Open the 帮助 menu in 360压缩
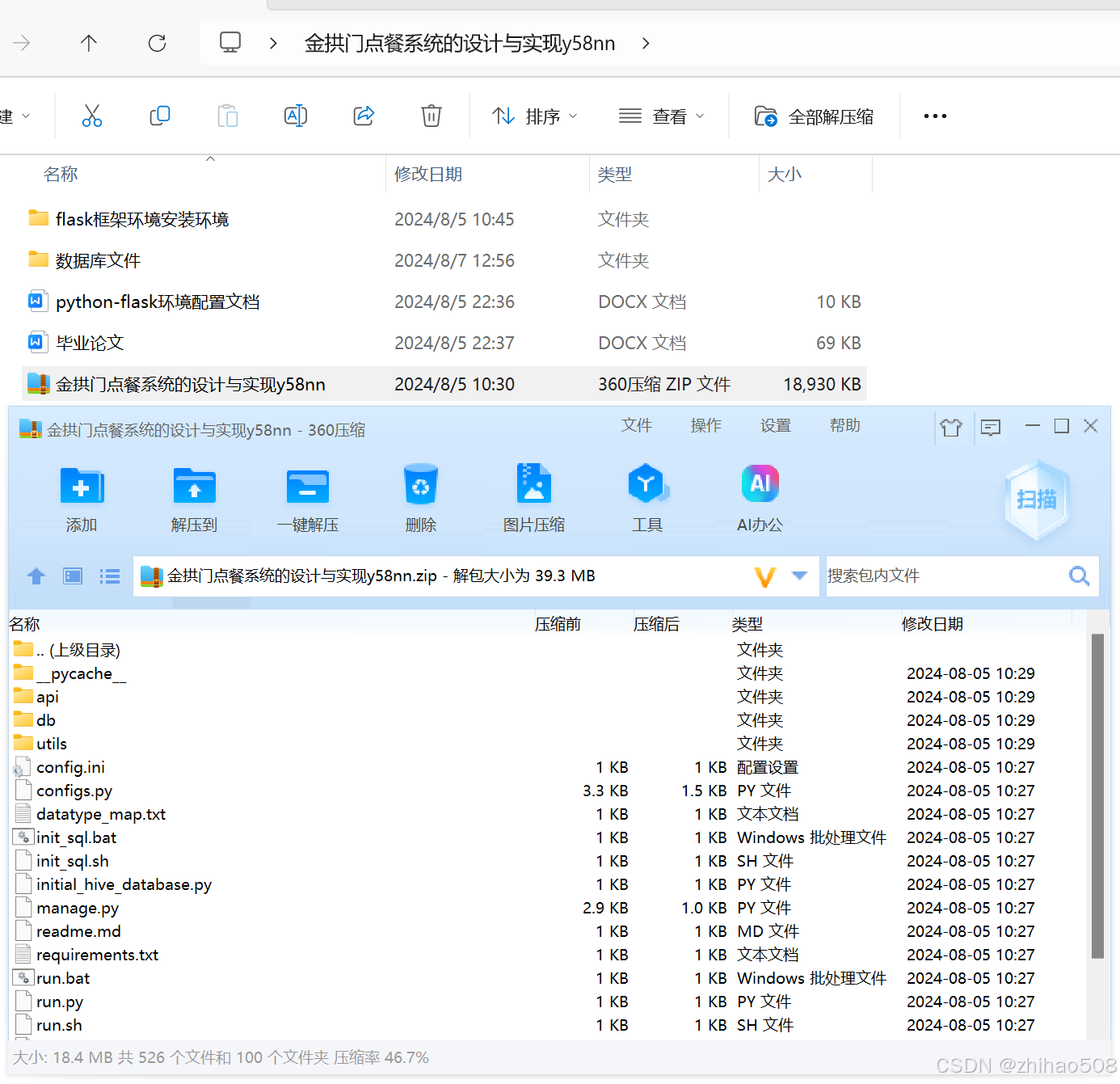Image resolution: width=1120 pixels, height=1084 pixels. 844,425
